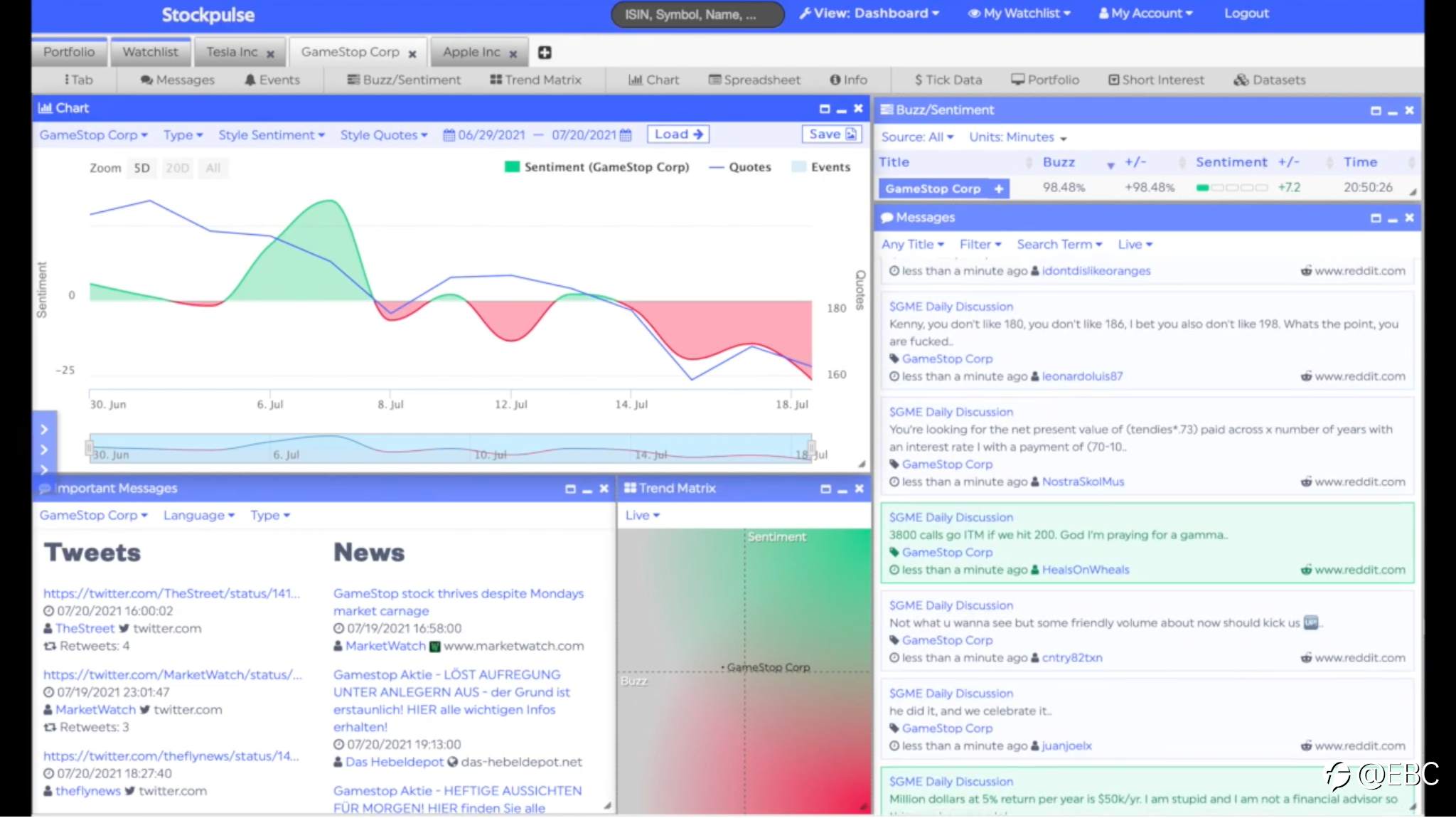The image size is (1456, 818).
Task: Switch to the Apple Inc tab
Action: [471, 53]
